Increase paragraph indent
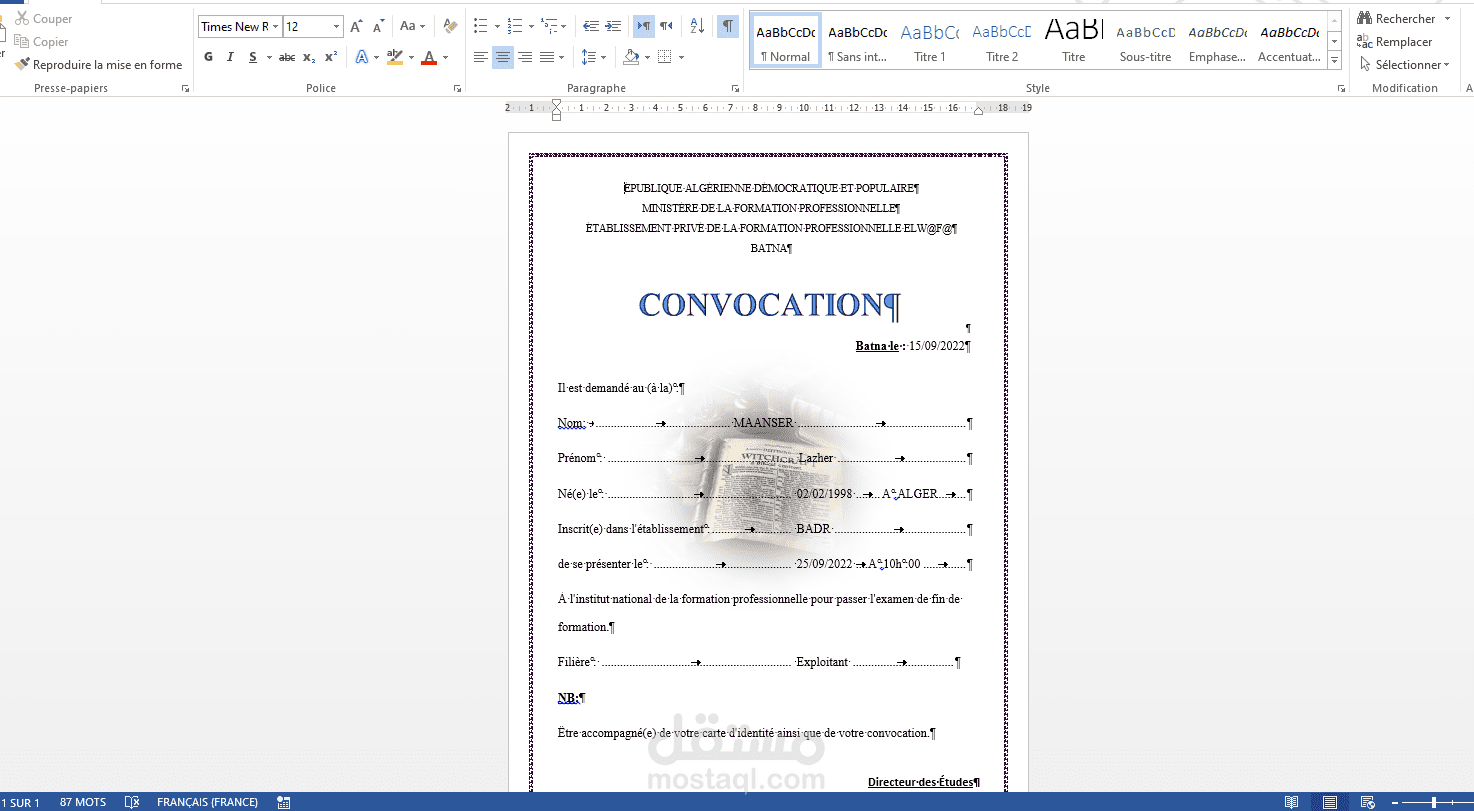The image size is (1474, 811). click(x=612, y=27)
